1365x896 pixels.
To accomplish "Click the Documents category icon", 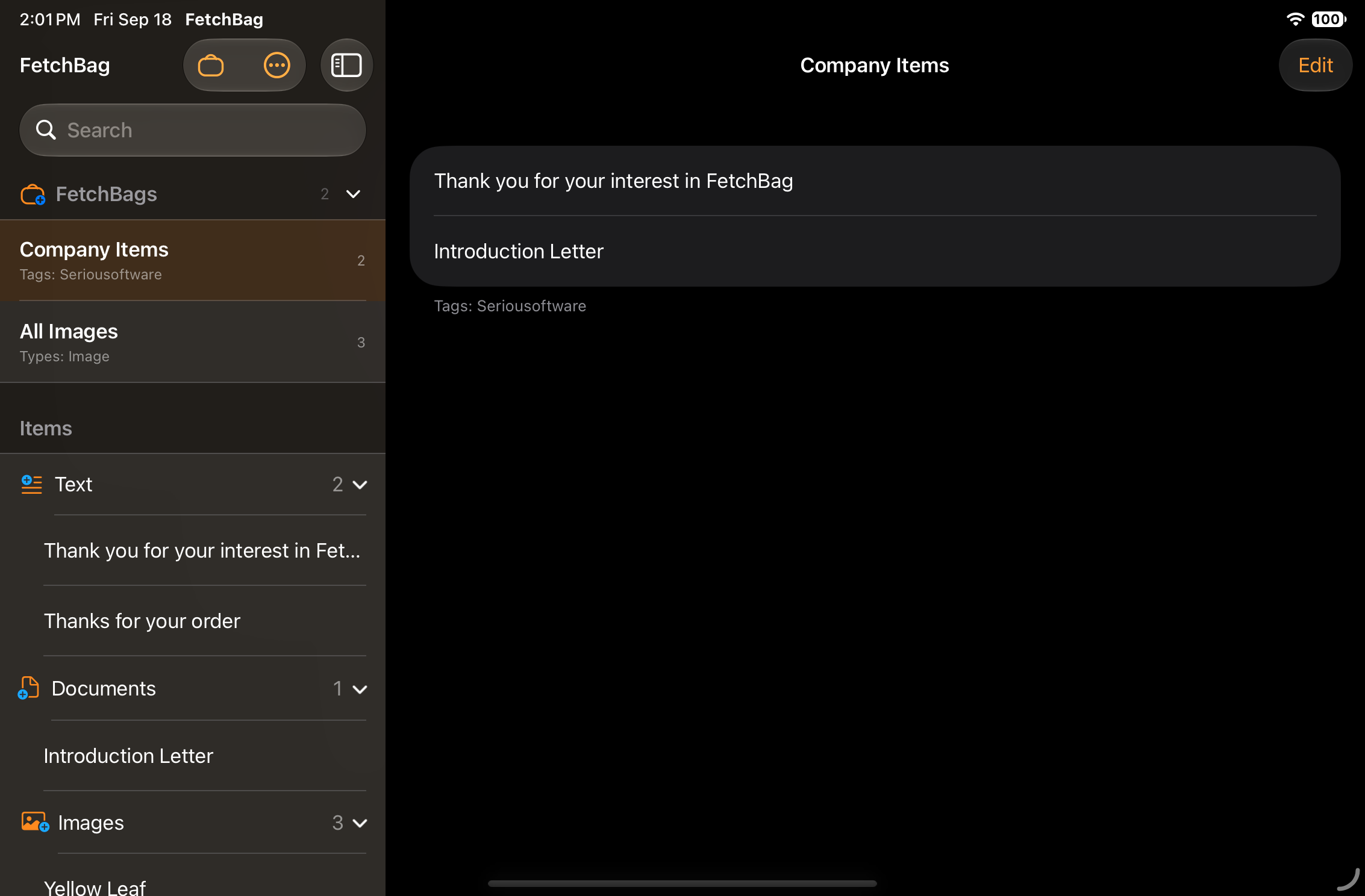I will 28,688.
